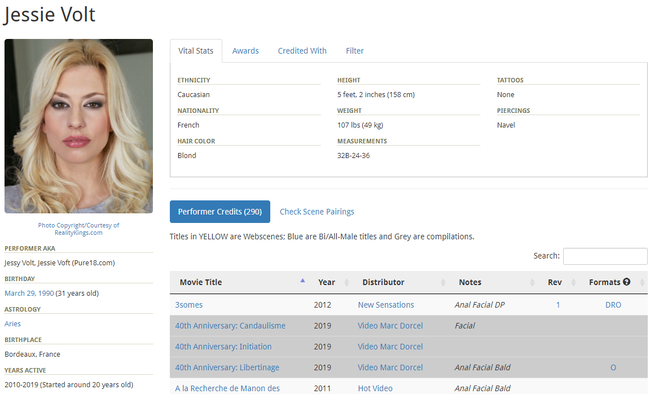Click the Formats help question-mark icon
Image resolution: width=650 pixels, height=394 pixels.
pyautogui.click(x=626, y=282)
